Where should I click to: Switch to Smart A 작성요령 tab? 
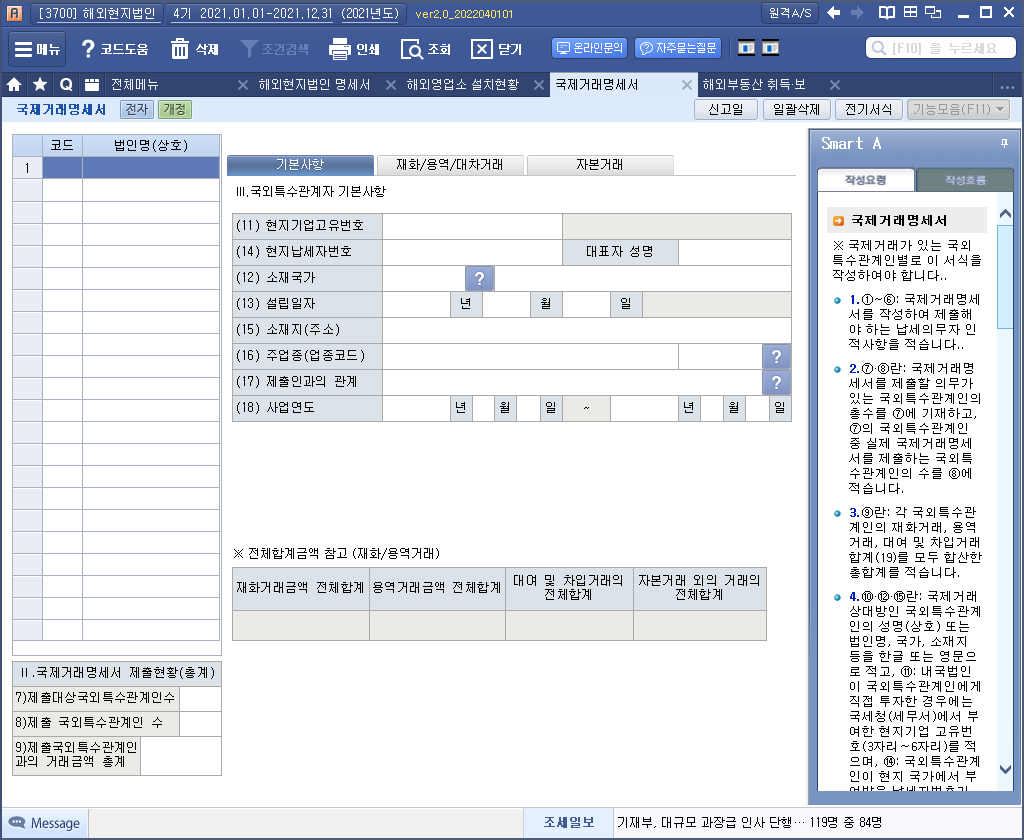coord(866,180)
